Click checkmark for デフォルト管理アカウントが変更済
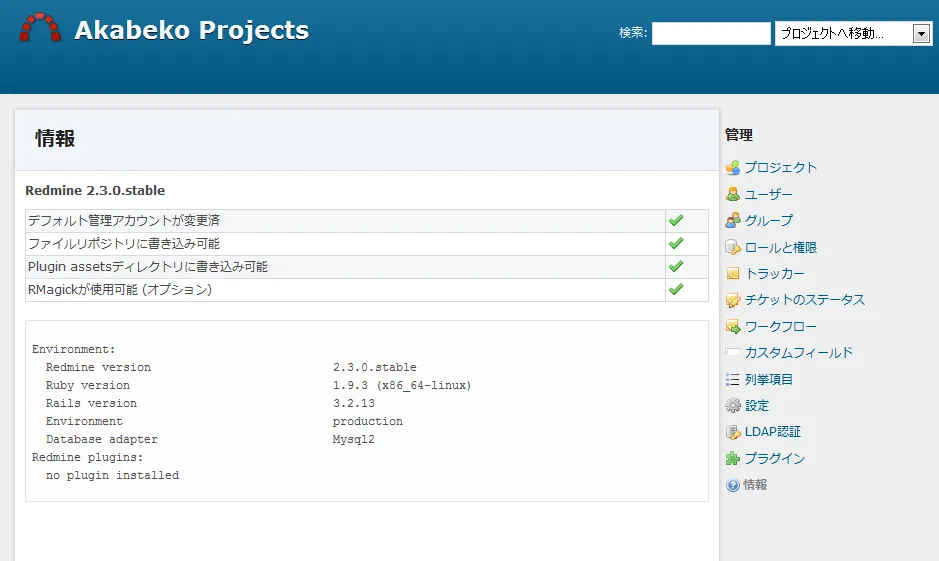This screenshot has height=561, width=939. [x=676, y=220]
